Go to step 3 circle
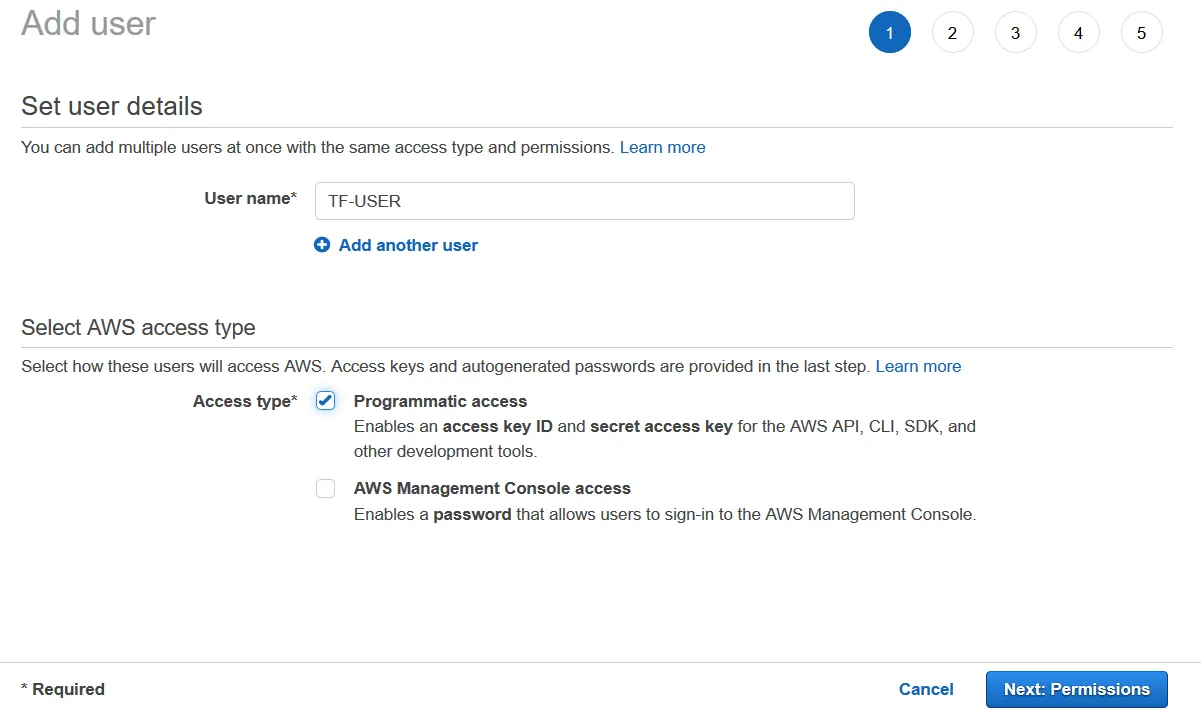The image size is (1201, 714). click(1015, 33)
